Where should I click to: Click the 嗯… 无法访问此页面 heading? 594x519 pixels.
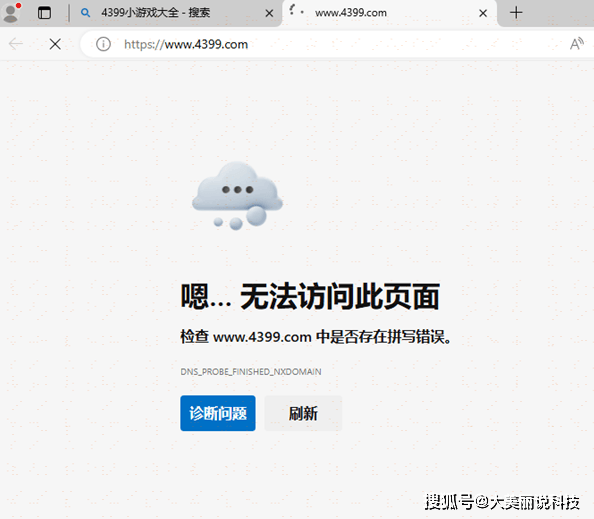(310, 296)
